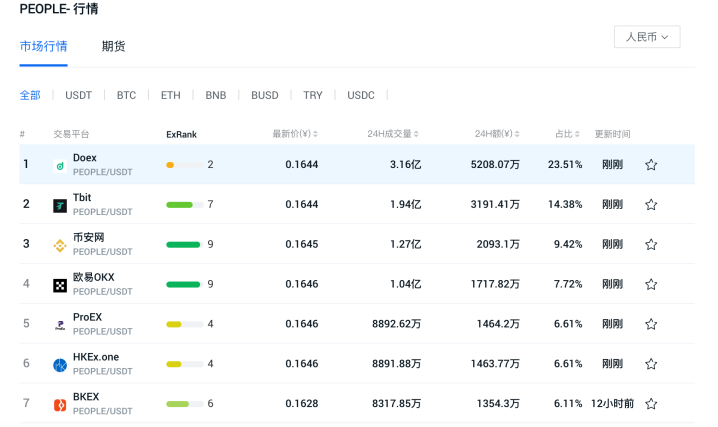This screenshot has width=718, height=427.
Task: Click the 更新时间 column header
Action: [x=612, y=134]
